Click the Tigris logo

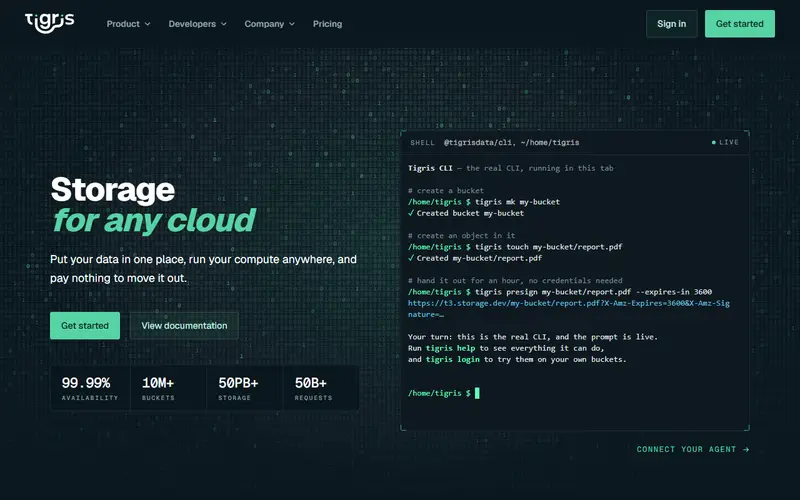point(49,23)
